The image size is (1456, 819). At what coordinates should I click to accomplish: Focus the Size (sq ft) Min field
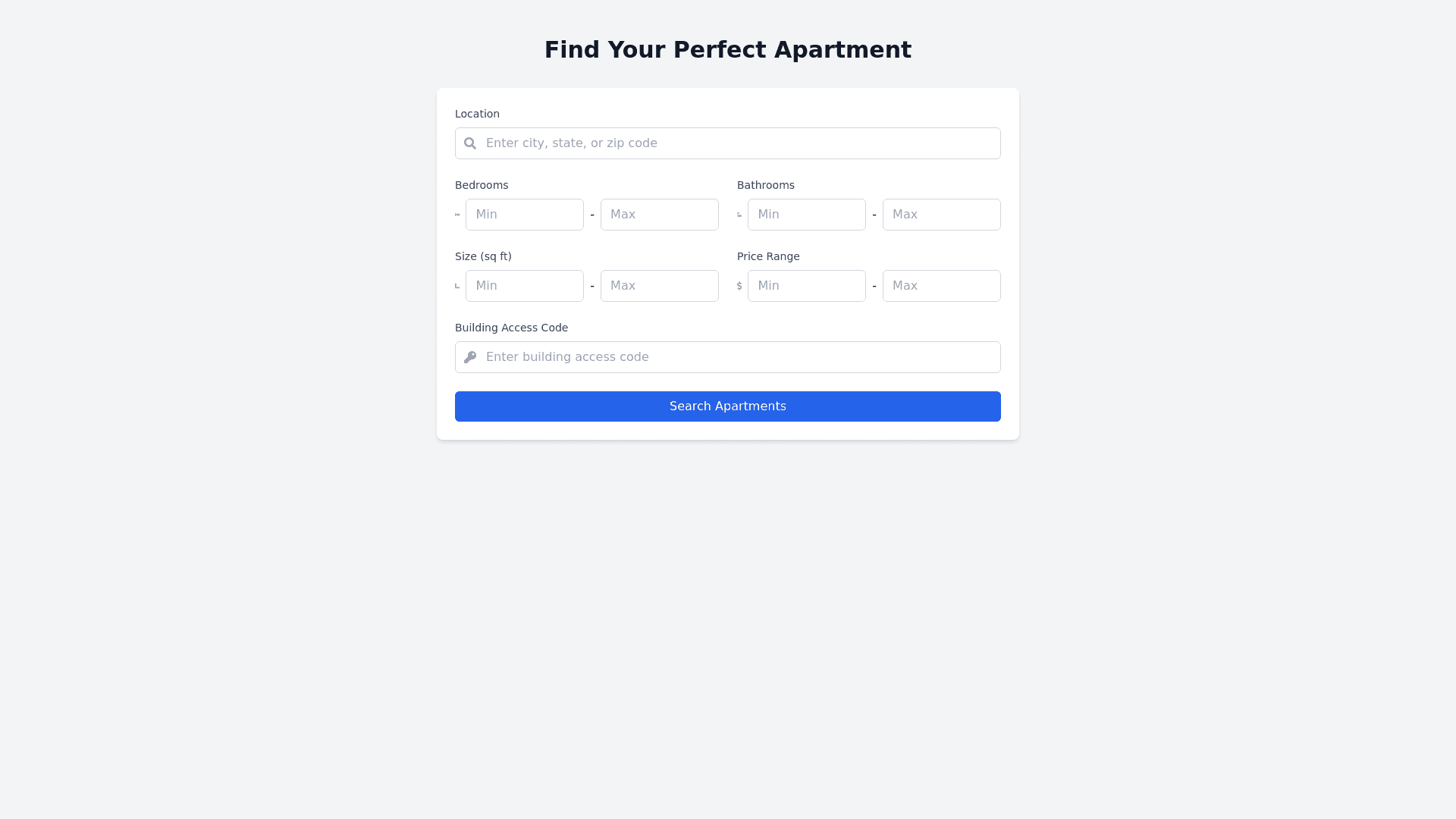coord(525,286)
